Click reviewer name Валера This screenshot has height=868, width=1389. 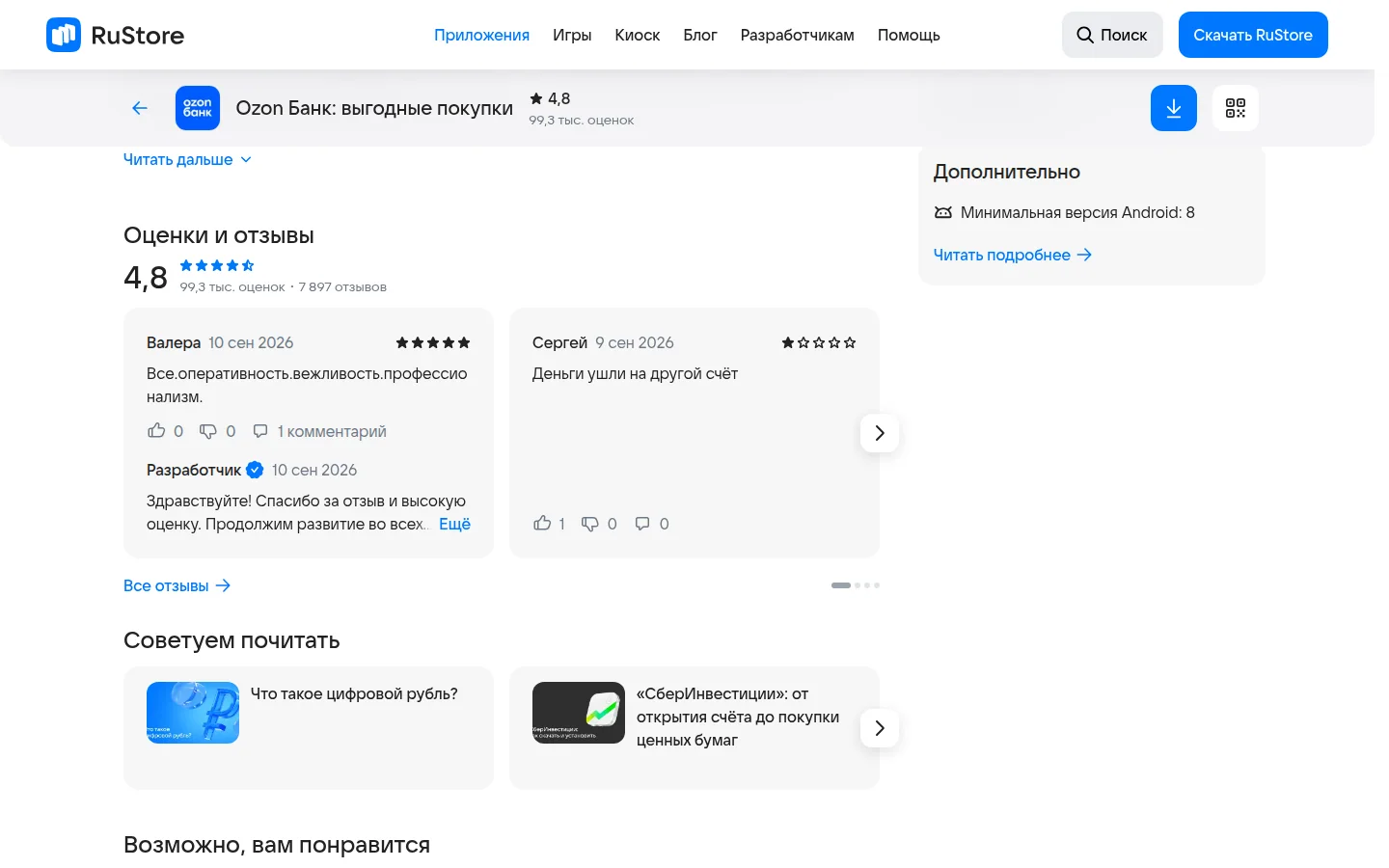174,342
